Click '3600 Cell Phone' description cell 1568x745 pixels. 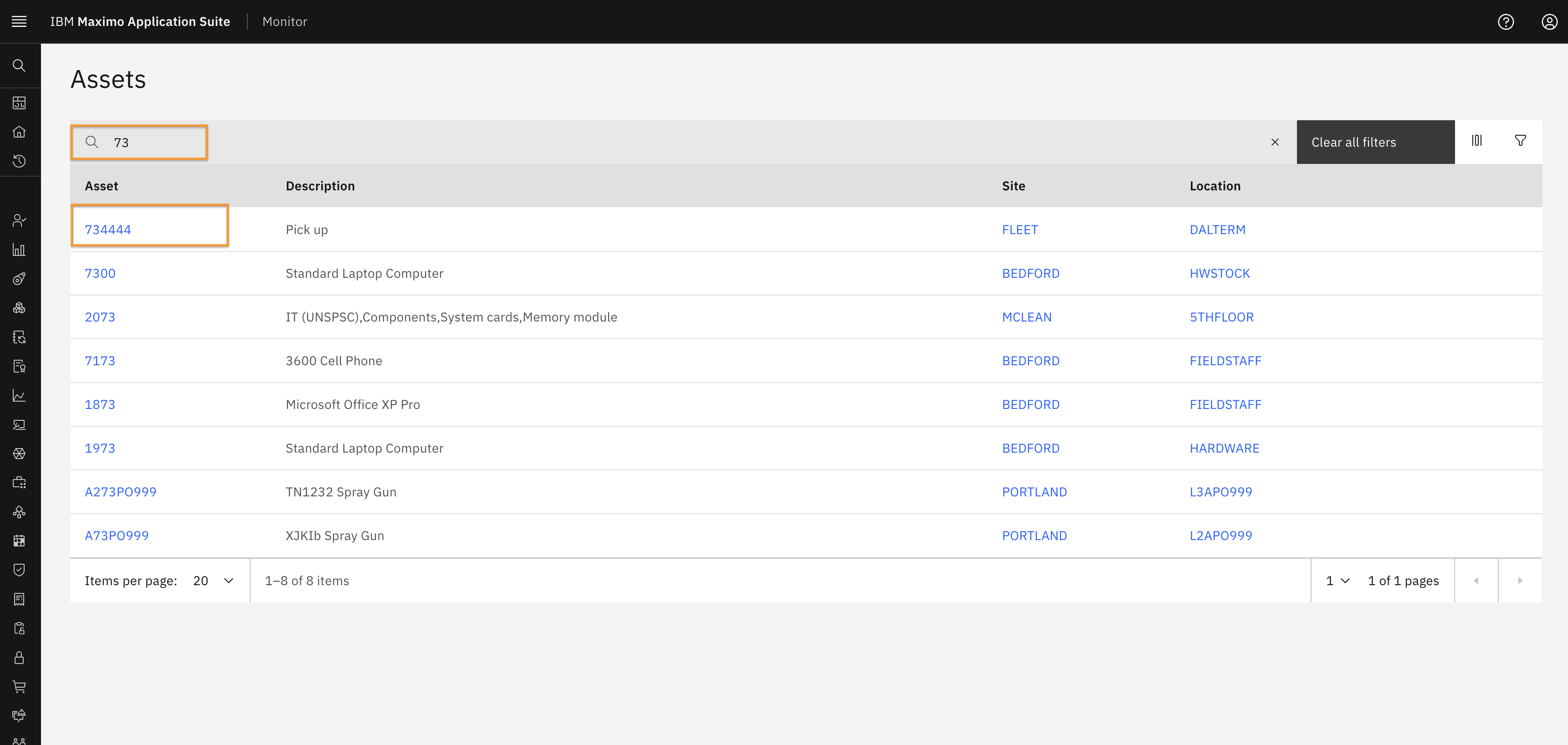pos(334,361)
